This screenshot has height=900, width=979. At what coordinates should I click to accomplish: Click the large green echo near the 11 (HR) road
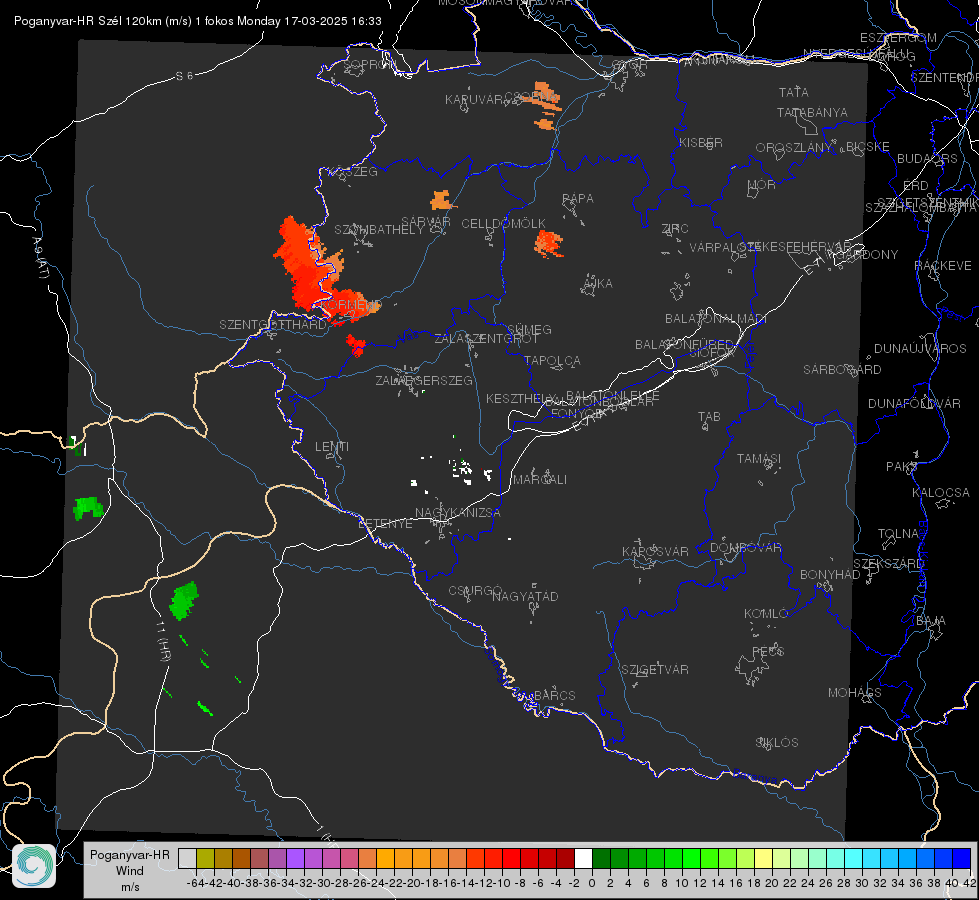[x=184, y=600]
